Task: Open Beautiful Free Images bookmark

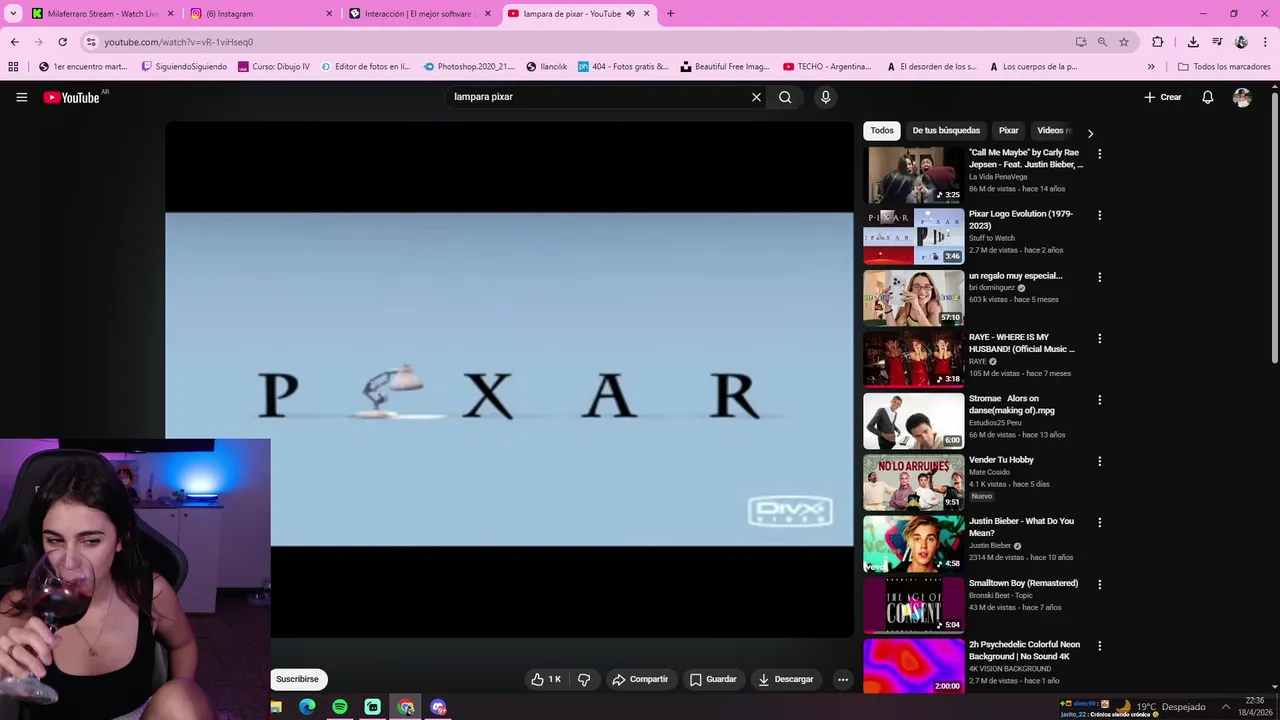Action: 725,67
